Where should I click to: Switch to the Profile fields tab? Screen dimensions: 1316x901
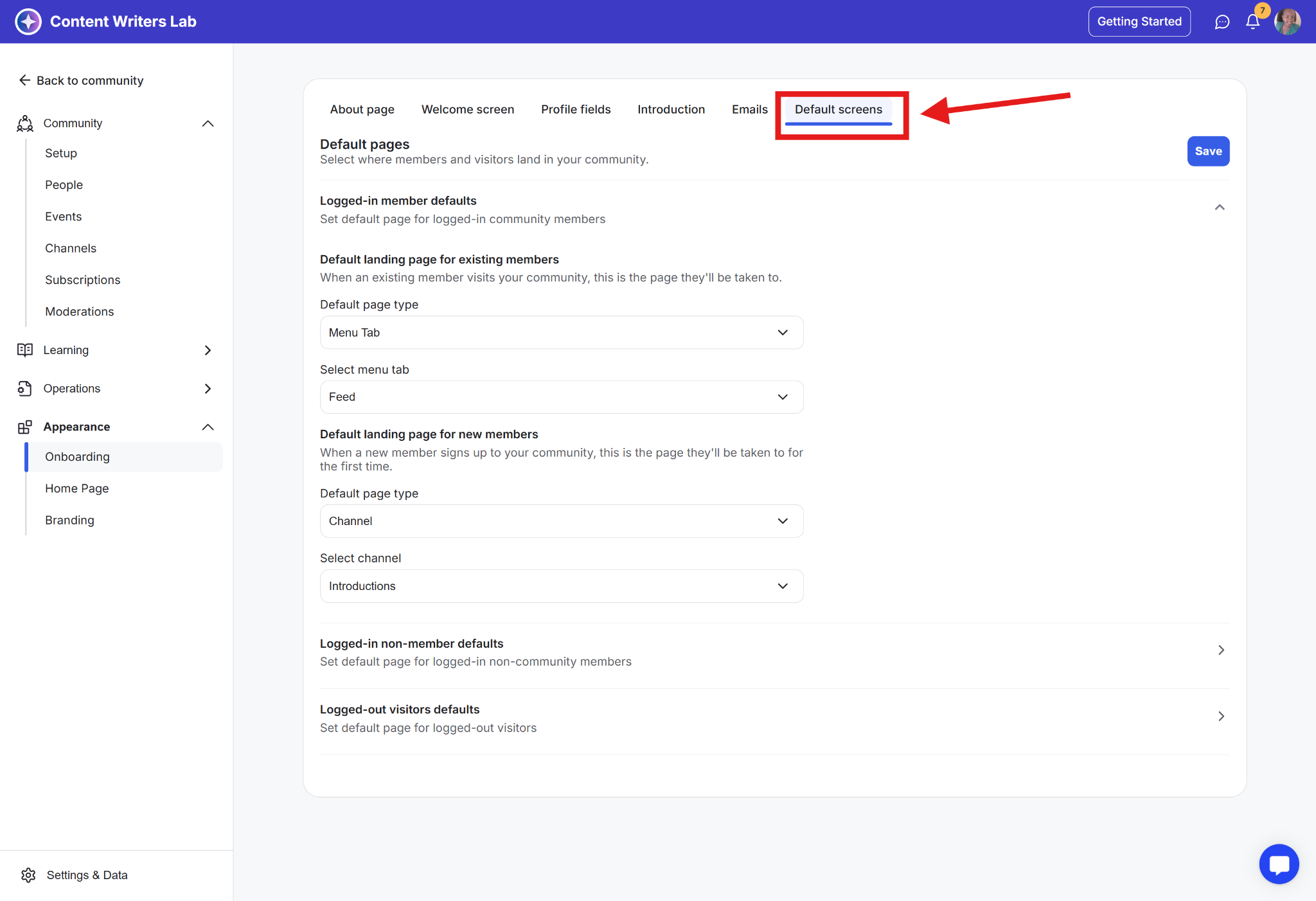pos(575,109)
